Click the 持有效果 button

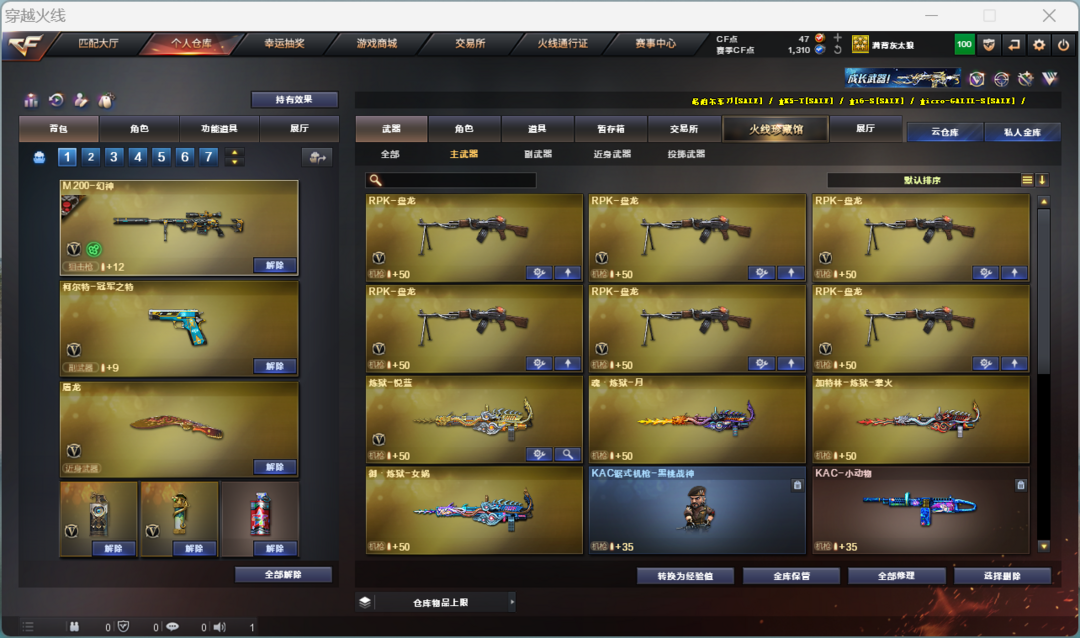point(294,100)
